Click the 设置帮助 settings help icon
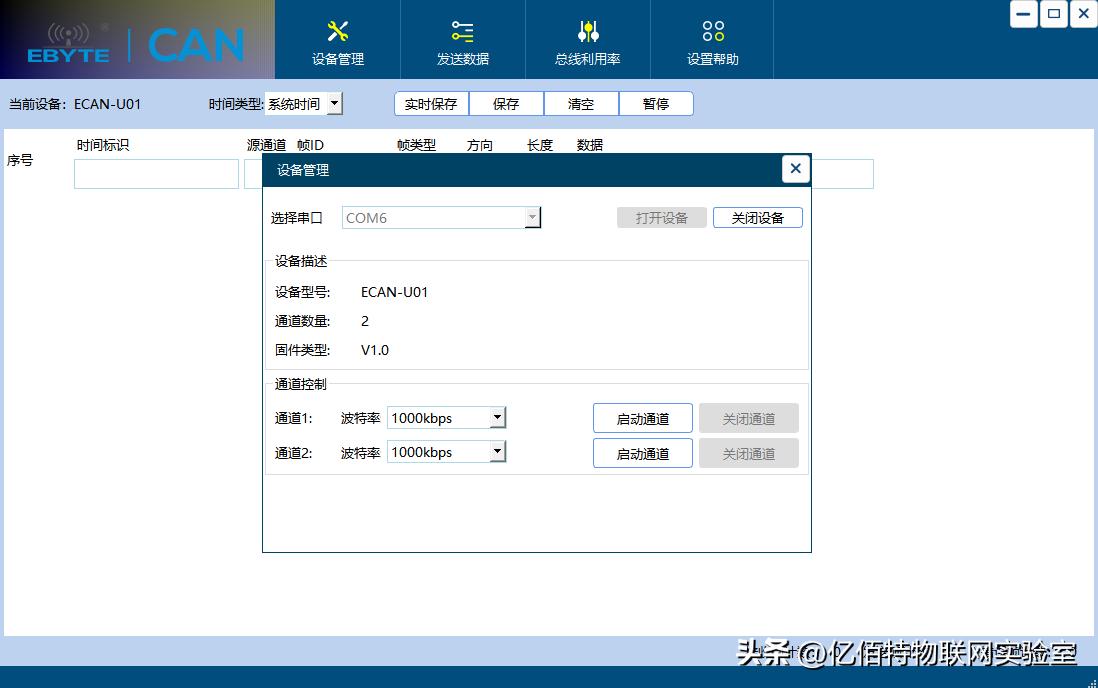This screenshot has height=688, width=1098. pyautogui.click(x=711, y=40)
